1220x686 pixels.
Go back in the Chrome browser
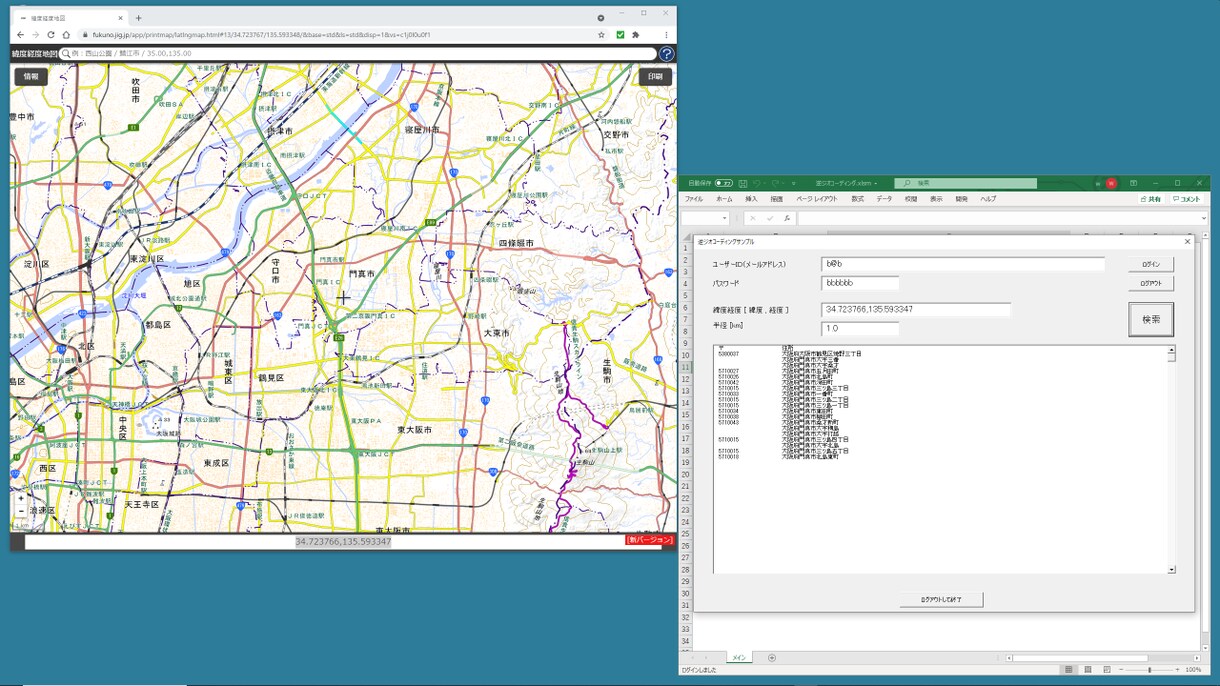tap(20, 35)
